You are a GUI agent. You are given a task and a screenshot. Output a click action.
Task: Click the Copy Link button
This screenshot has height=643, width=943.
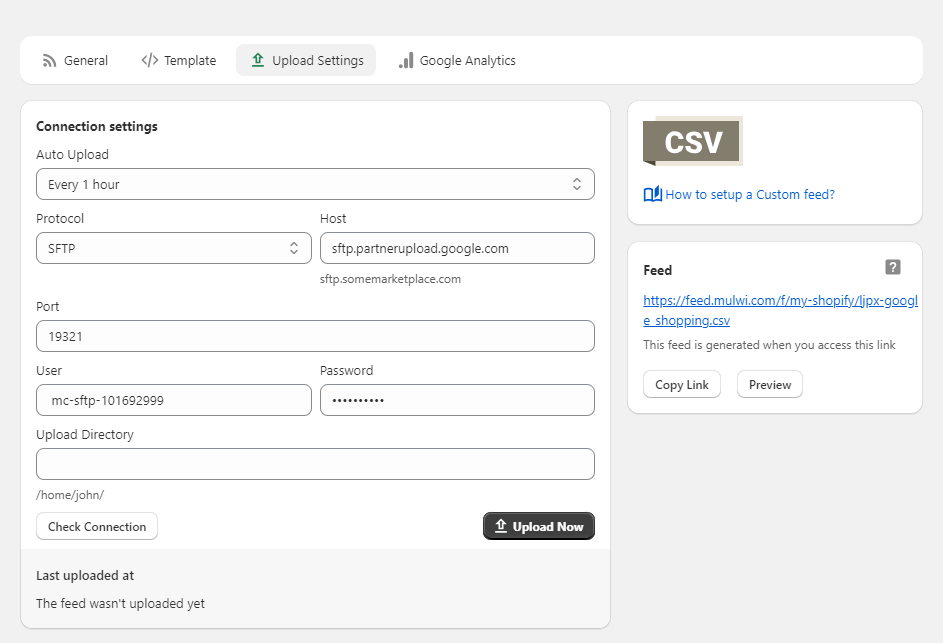coord(681,384)
